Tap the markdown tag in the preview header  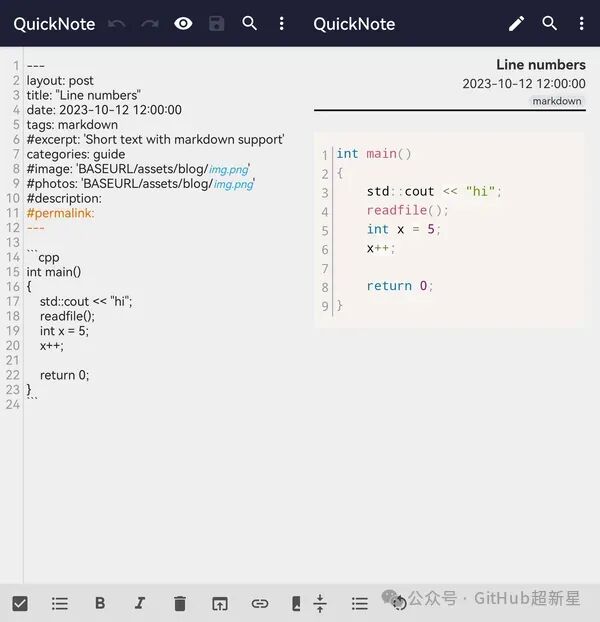tap(557, 101)
